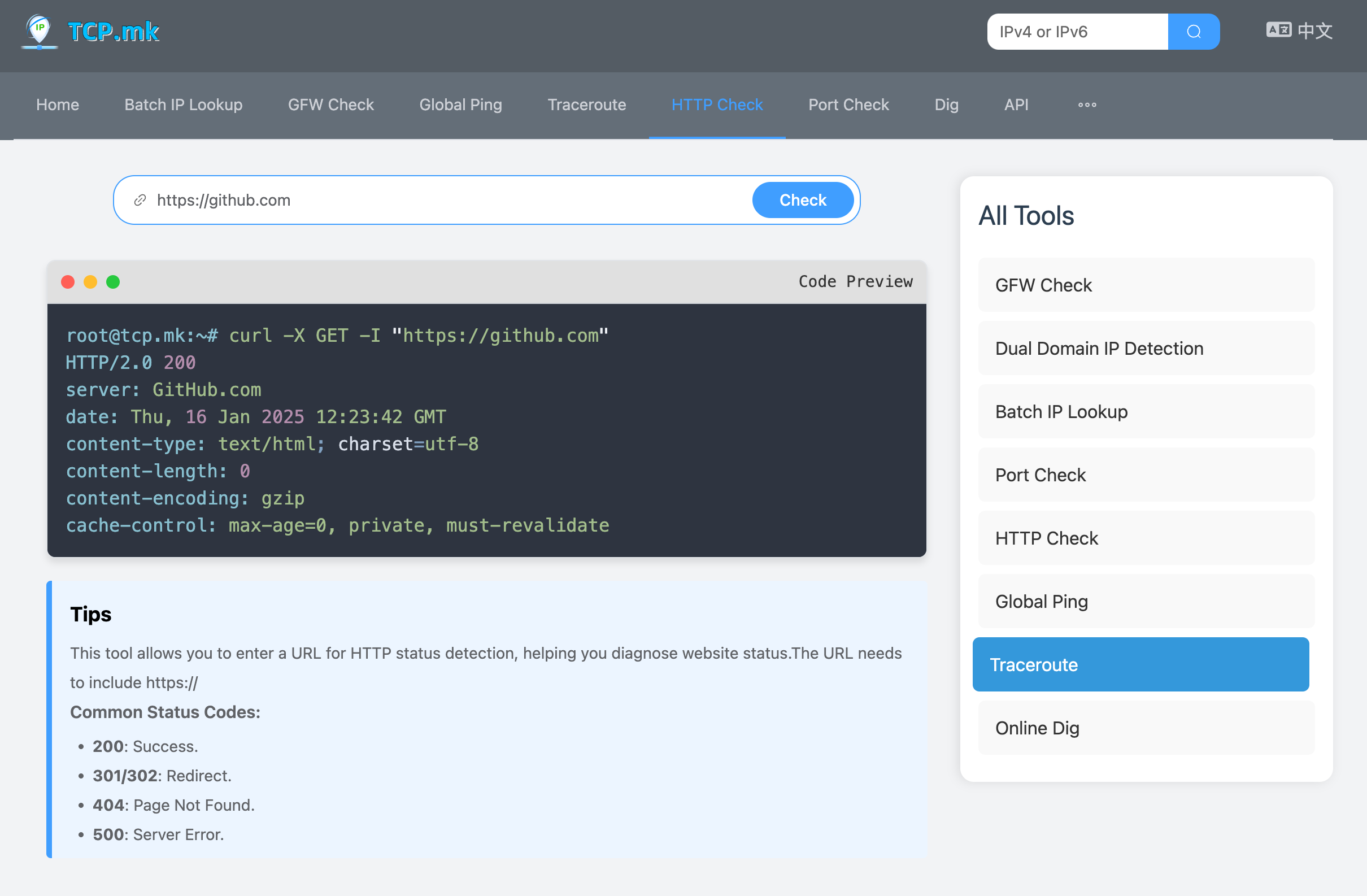Screen dimensions: 1367x896
Task: Click the green dot in code preview
Action: tap(113, 282)
